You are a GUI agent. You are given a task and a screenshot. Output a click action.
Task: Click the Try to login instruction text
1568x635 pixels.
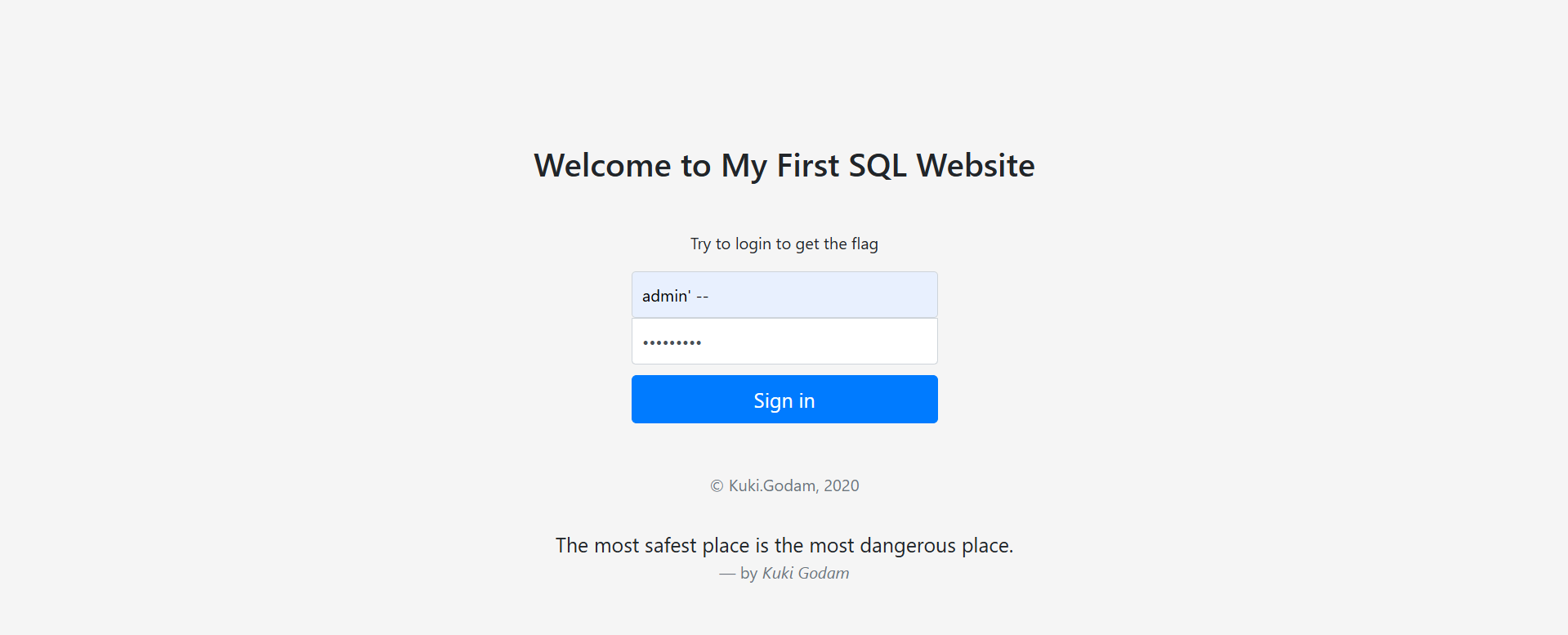click(x=784, y=244)
